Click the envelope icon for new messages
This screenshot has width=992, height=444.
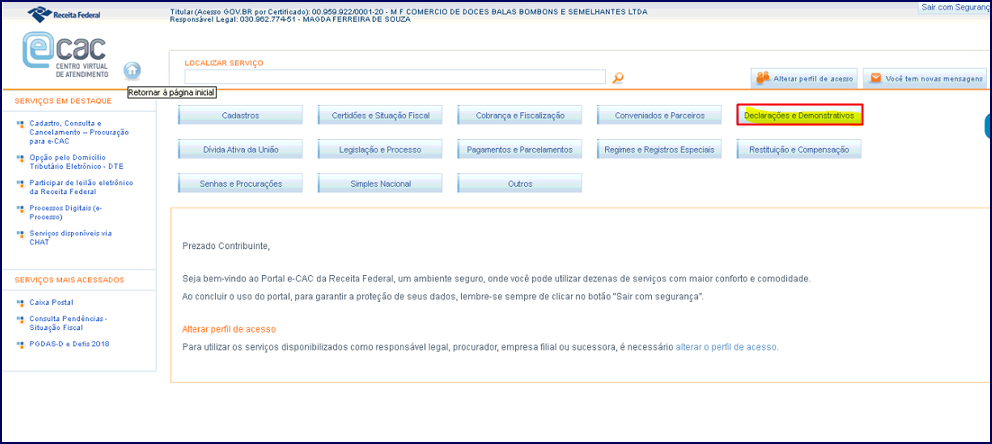click(x=876, y=78)
